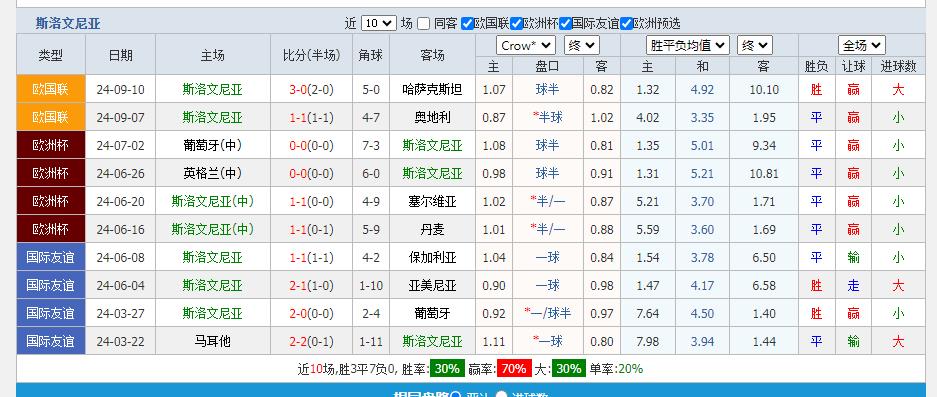This screenshot has width=937, height=397.
Task: Click the 角球 column header
Action: [370, 56]
